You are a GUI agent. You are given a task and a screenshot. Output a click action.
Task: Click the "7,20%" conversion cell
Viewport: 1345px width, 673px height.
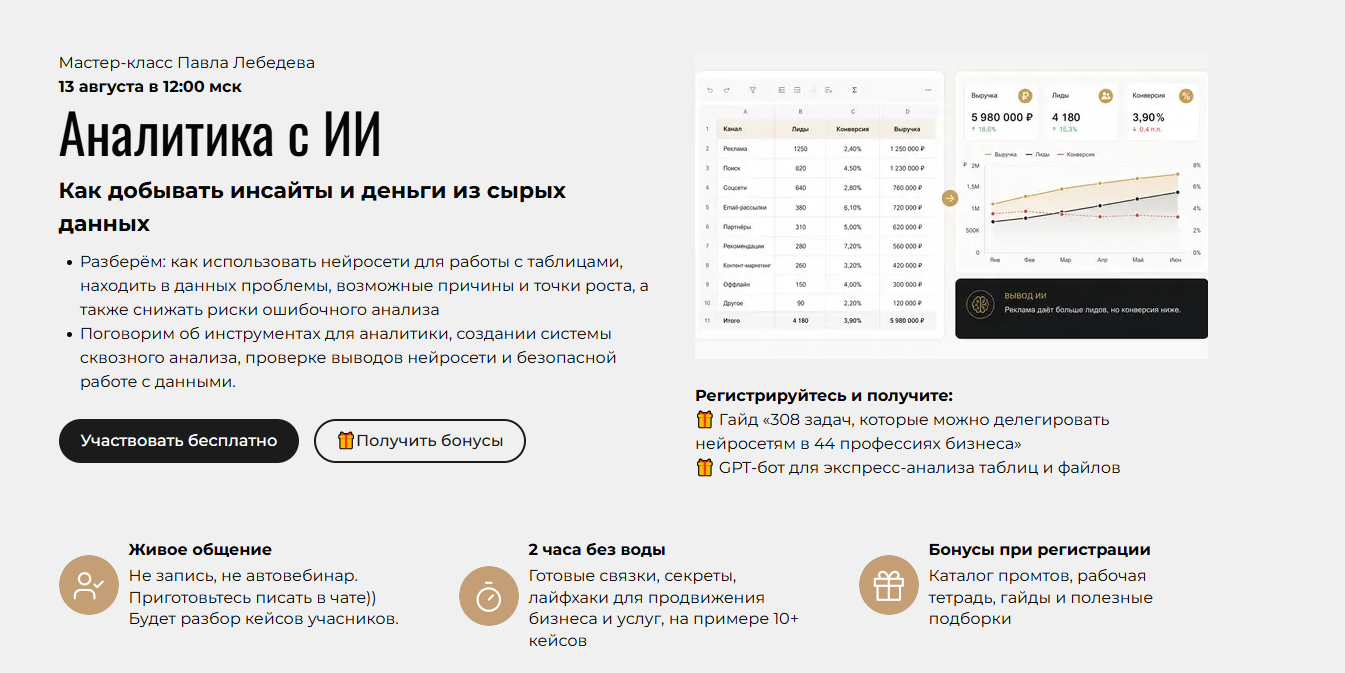852,246
